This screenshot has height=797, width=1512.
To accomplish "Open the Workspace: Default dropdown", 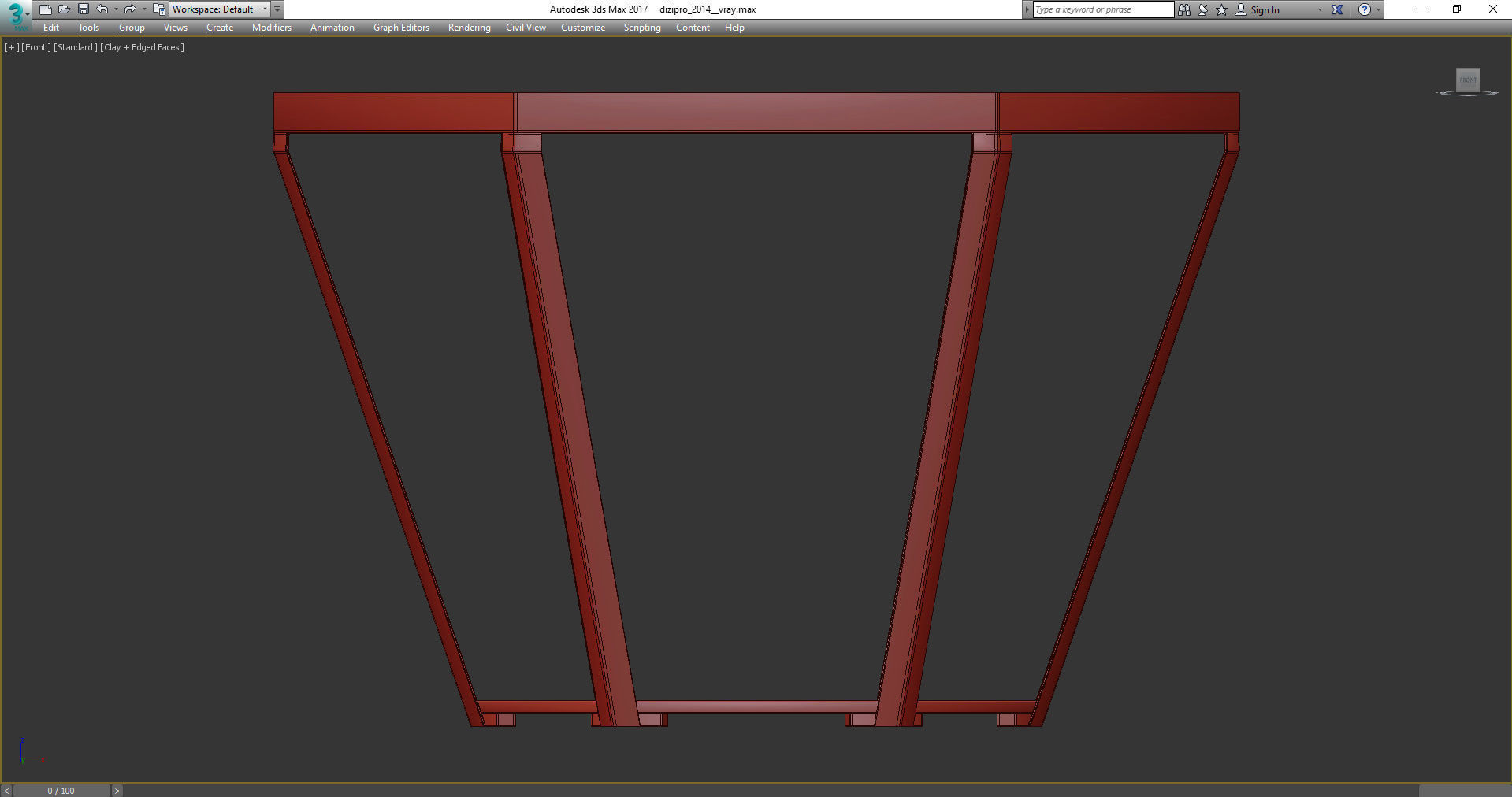I will 220,9.
